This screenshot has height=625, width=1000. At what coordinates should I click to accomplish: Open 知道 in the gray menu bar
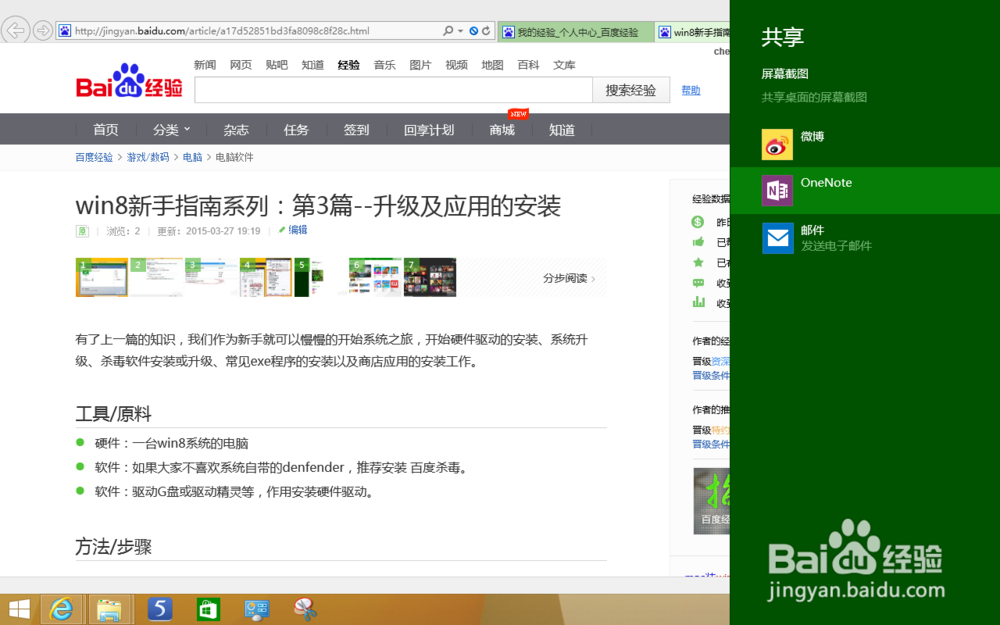[562, 129]
